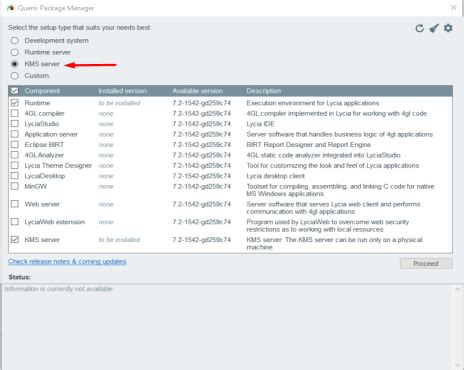Close the Querix Package Manager window
The image size is (464, 370).
coord(453,7)
